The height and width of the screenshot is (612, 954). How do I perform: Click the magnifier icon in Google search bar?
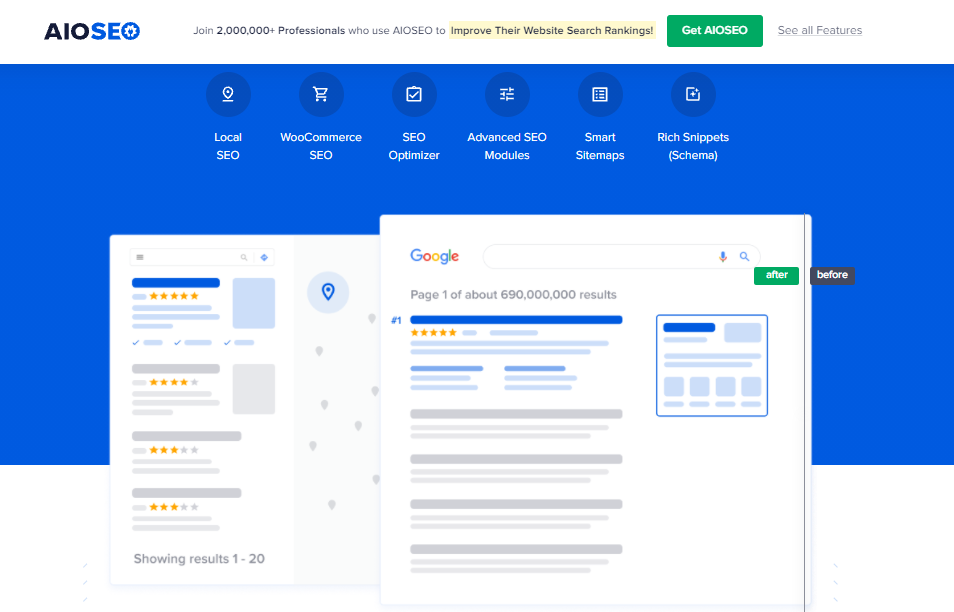click(744, 257)
